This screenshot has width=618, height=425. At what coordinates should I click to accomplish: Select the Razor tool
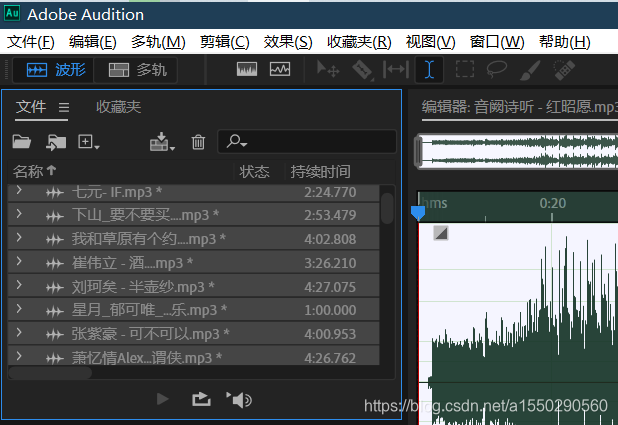pyautogui.click(x=362, y=70)
